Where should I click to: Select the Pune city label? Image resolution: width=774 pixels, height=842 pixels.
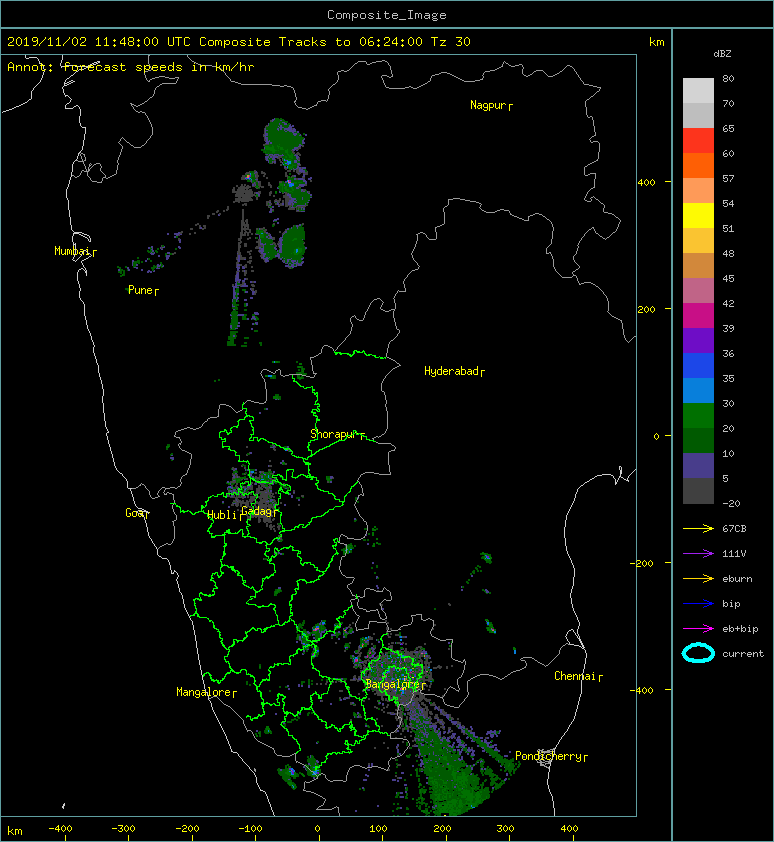[x=141, y=290]
